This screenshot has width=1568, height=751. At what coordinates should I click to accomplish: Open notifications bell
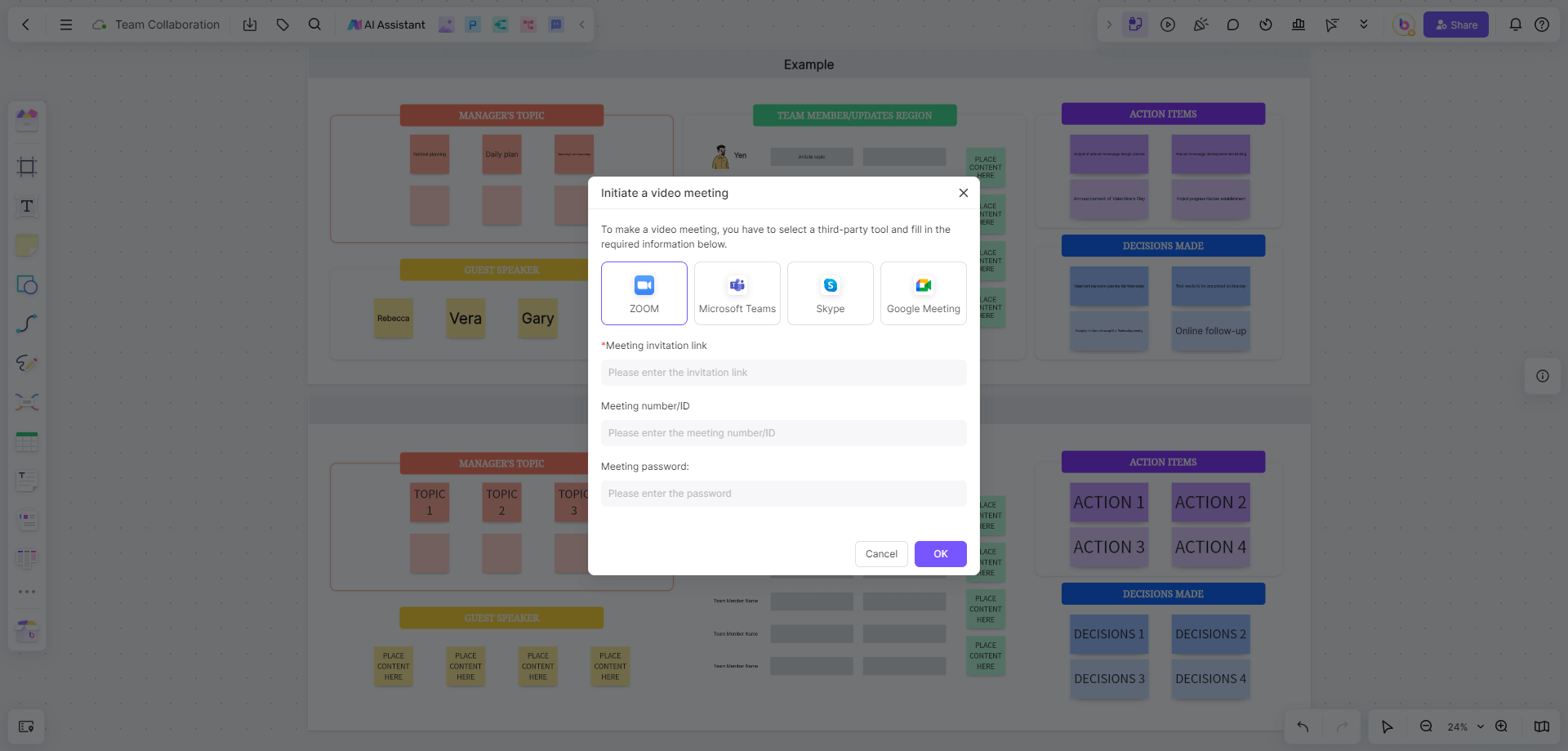coord(1516,25)
